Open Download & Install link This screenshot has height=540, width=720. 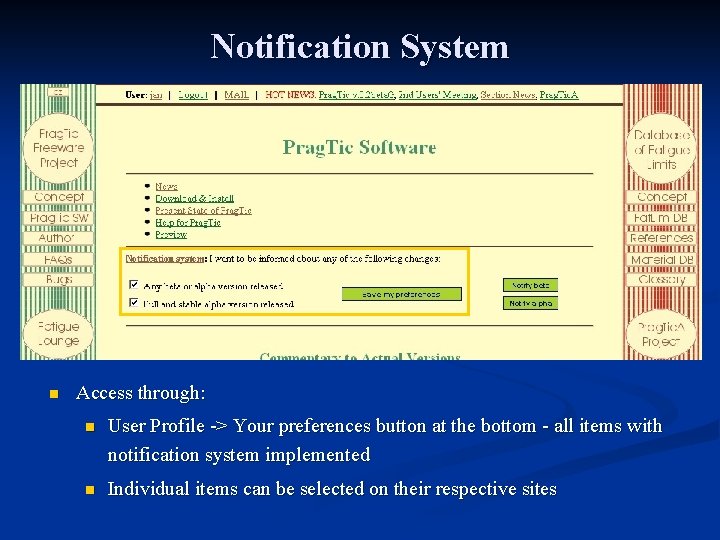tap(195, 198)
